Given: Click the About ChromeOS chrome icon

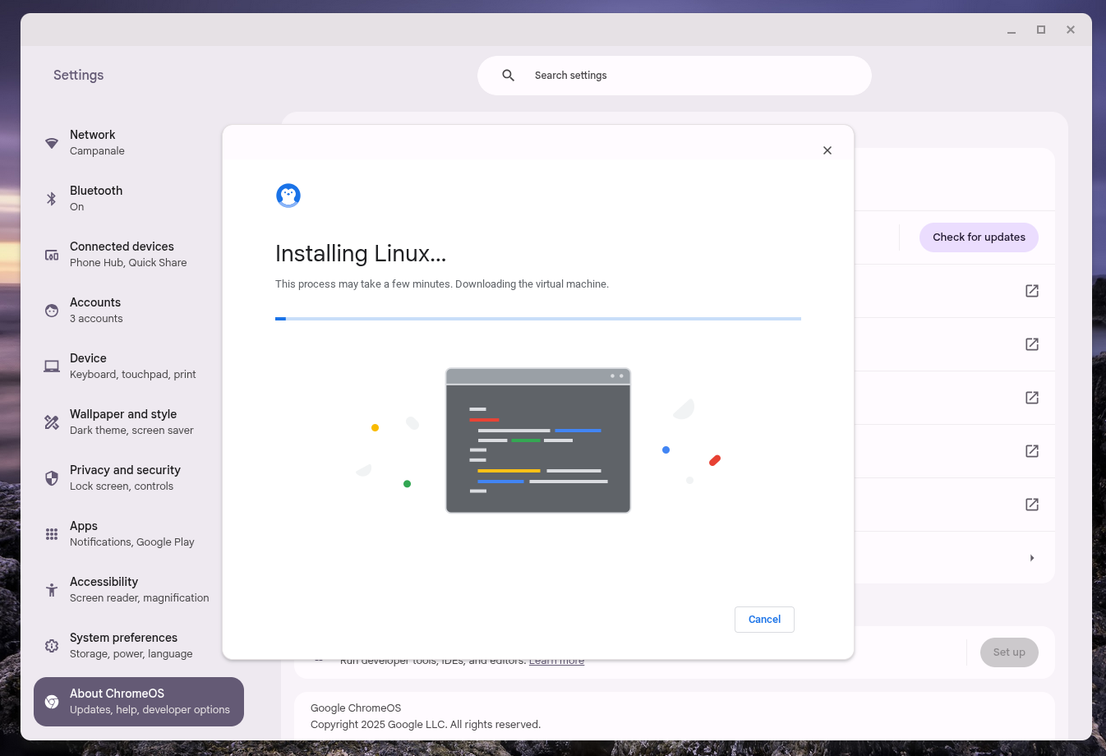Looking at the screenshot, I should (x=51, y=702).
